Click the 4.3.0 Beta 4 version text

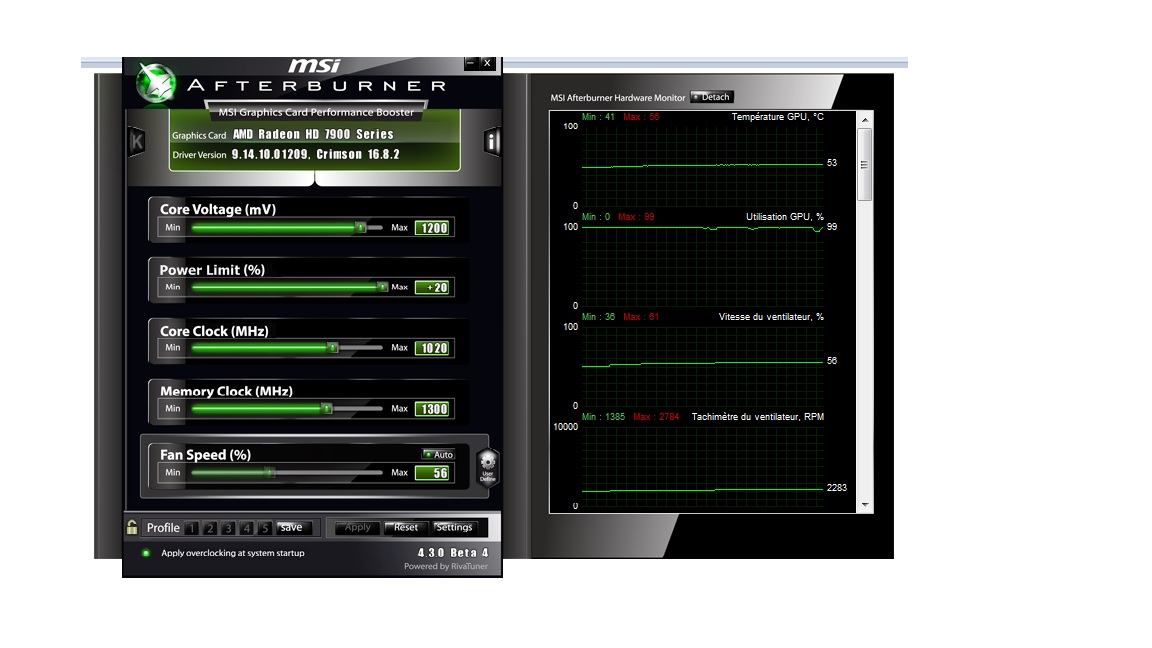[453, 552]
